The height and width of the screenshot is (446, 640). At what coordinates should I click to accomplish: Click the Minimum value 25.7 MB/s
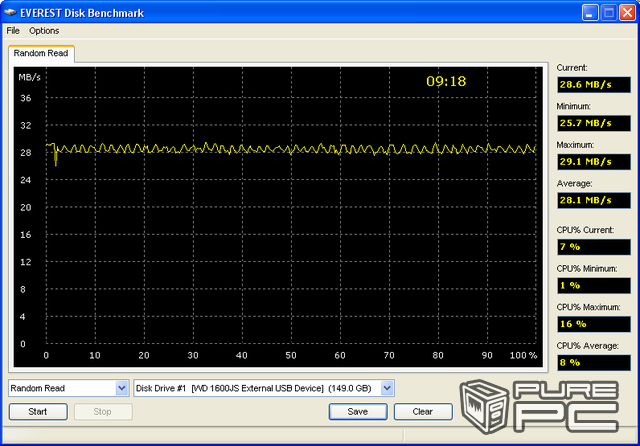pos(594,123)
